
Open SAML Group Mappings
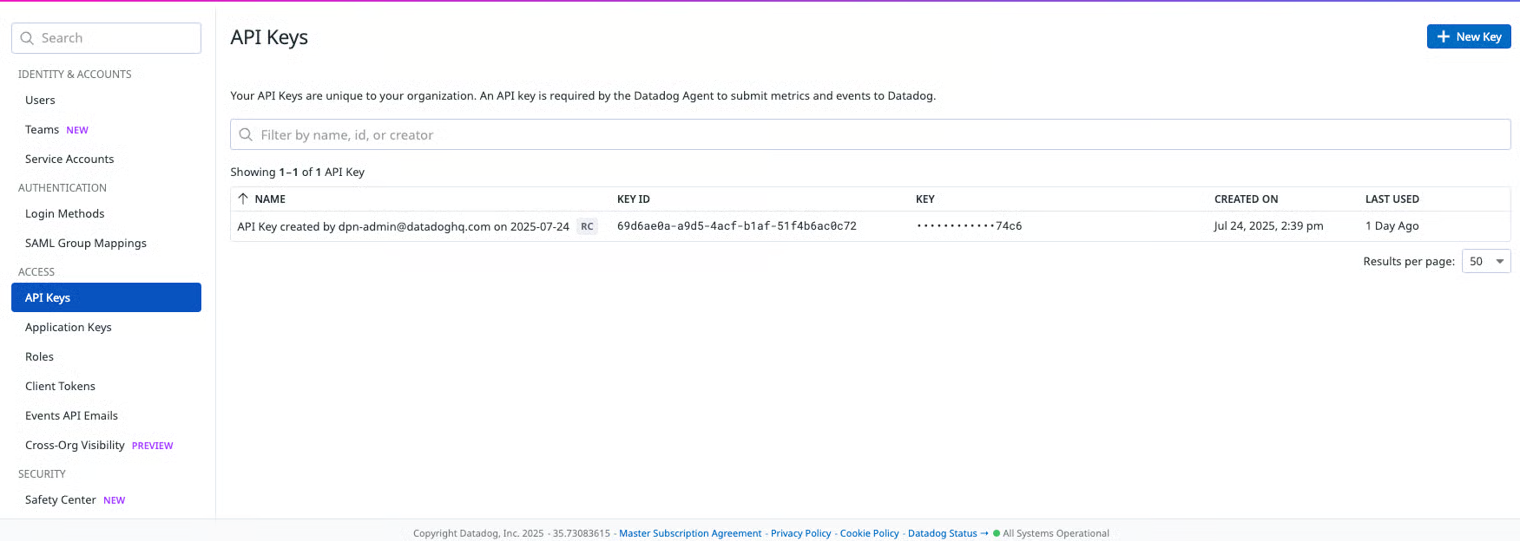pyautogui.click(x=85, y=243)
